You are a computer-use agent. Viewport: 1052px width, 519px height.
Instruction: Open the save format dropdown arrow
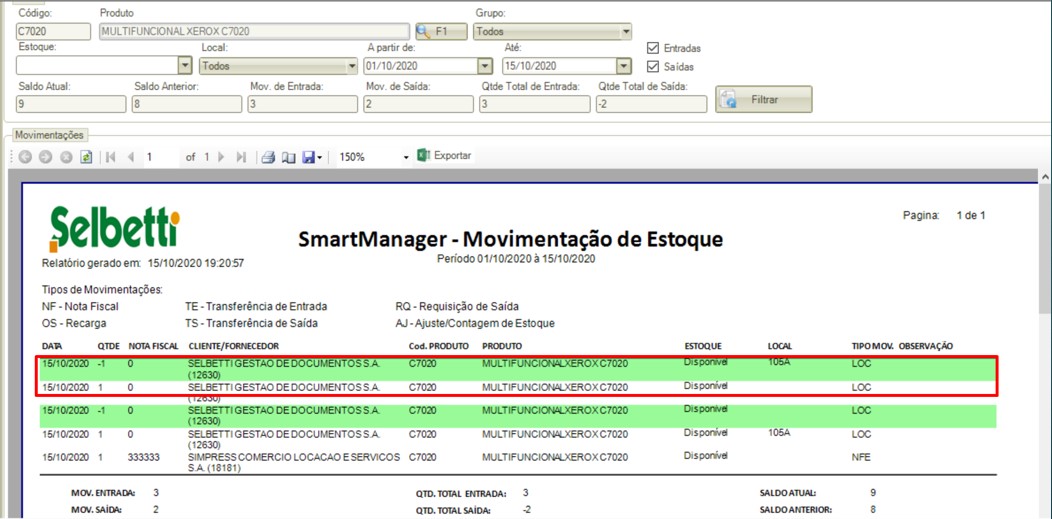click(320, 158)
